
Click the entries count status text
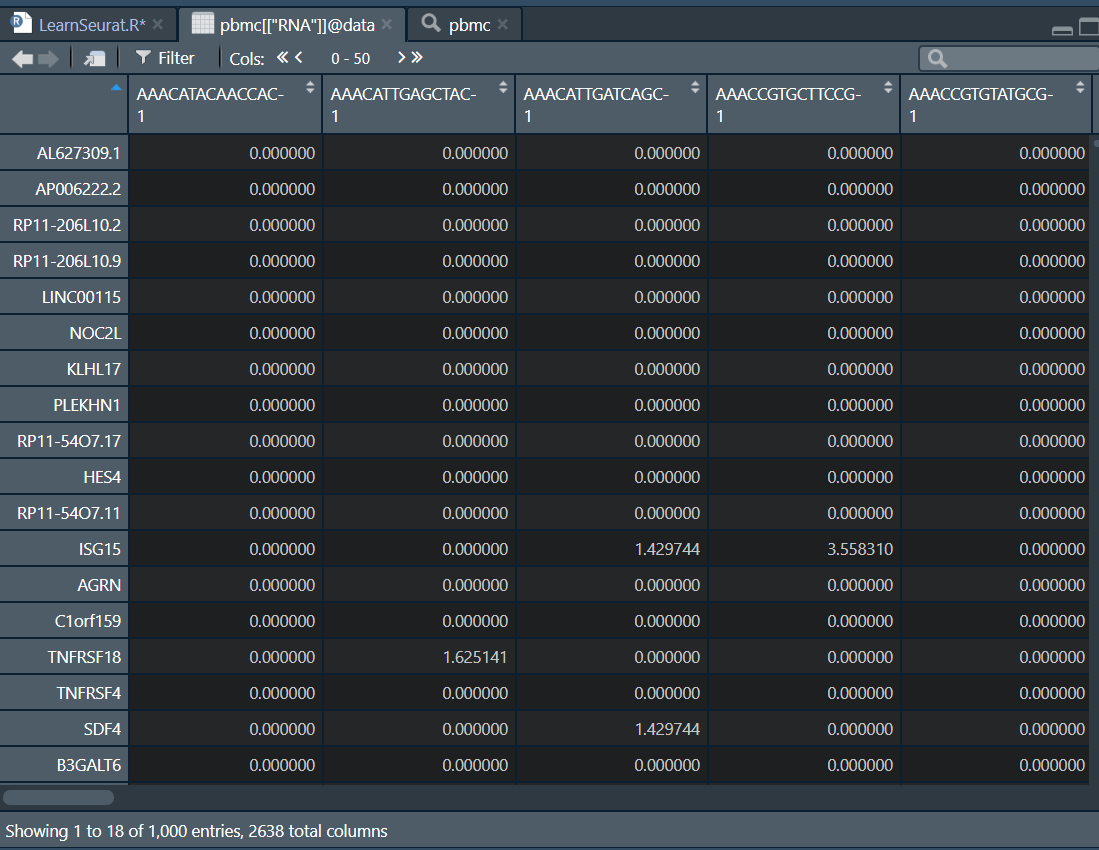pos(196,831)
